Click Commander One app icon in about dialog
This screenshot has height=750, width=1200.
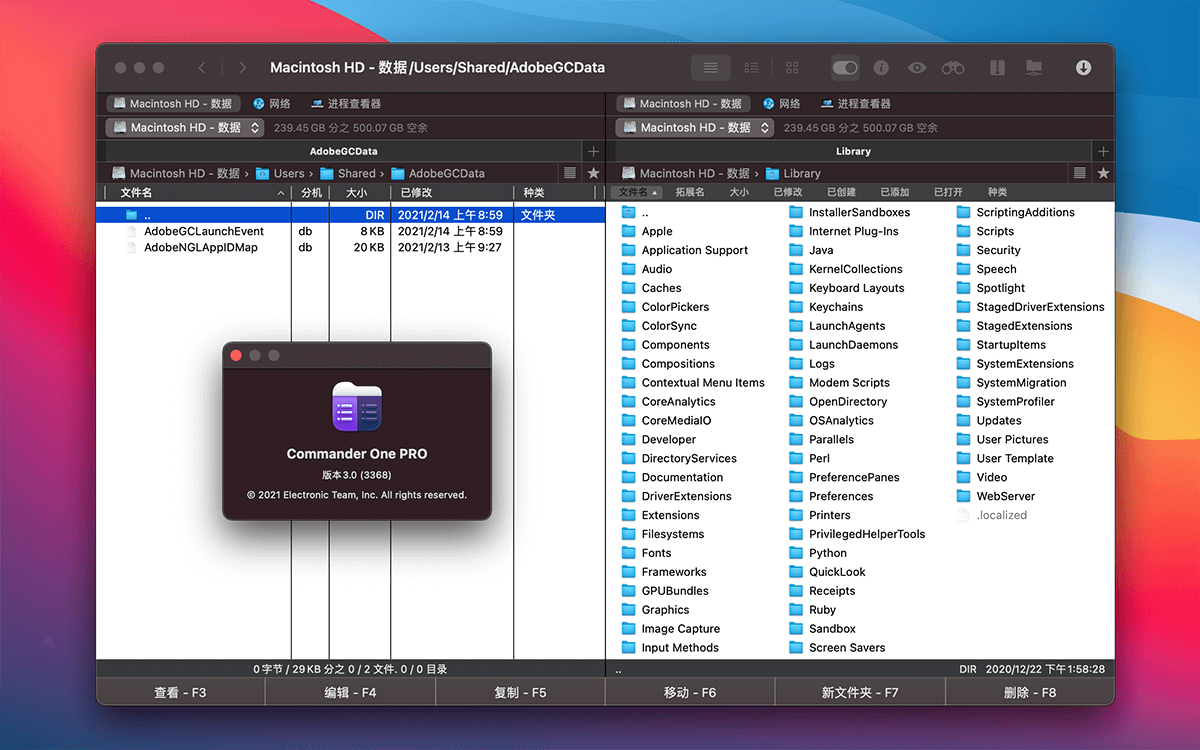(x=357, y=407)
